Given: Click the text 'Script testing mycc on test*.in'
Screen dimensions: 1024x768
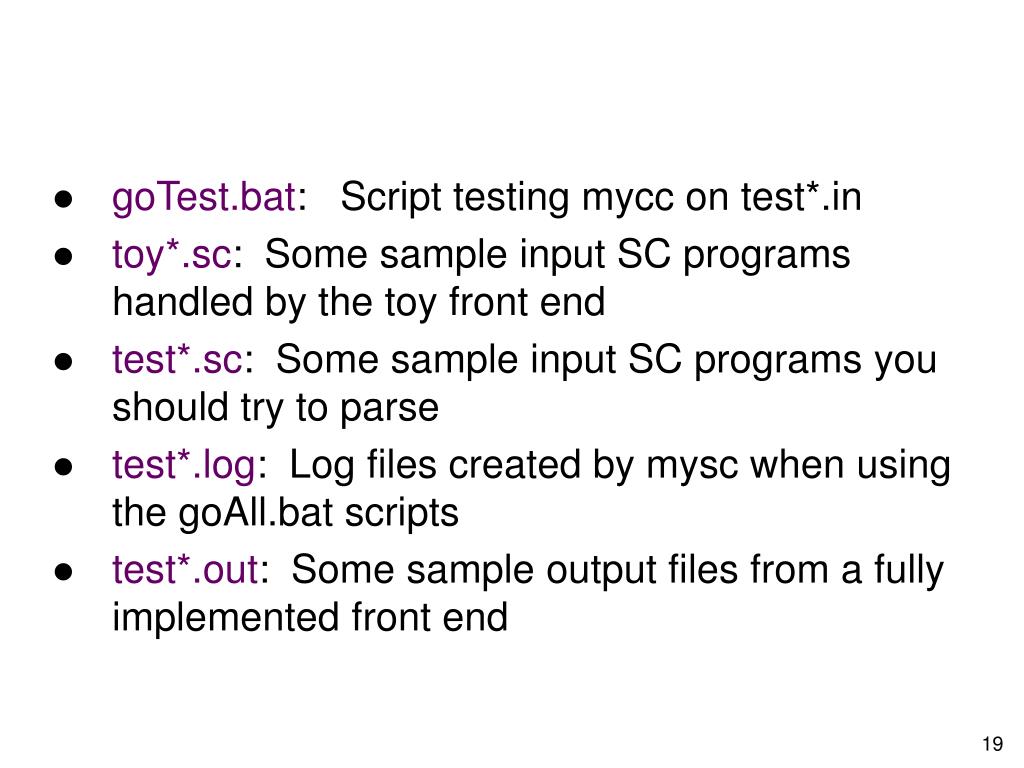Looking at the screenshot, I should (601, 197).
